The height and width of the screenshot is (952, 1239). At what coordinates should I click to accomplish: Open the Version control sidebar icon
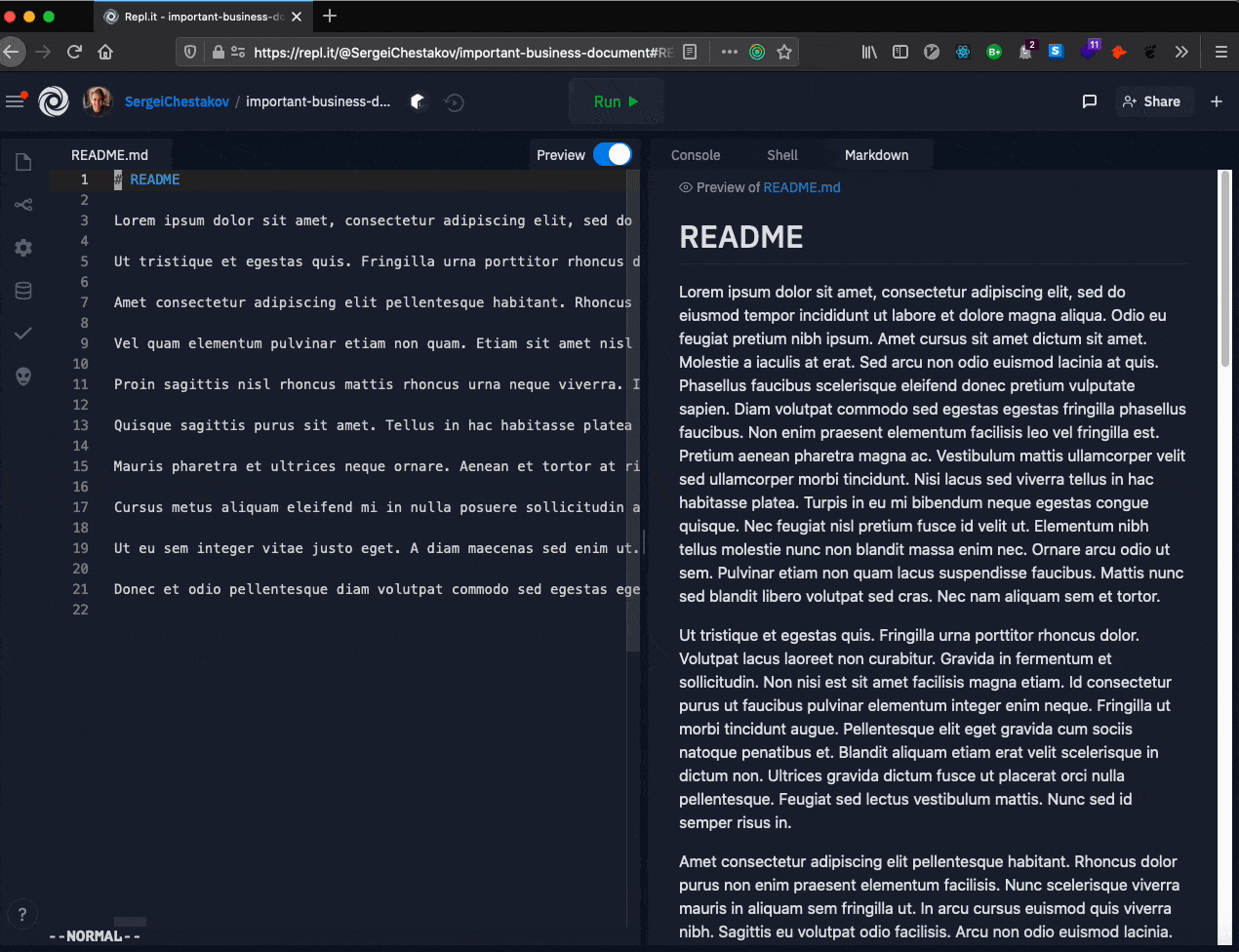23,205
